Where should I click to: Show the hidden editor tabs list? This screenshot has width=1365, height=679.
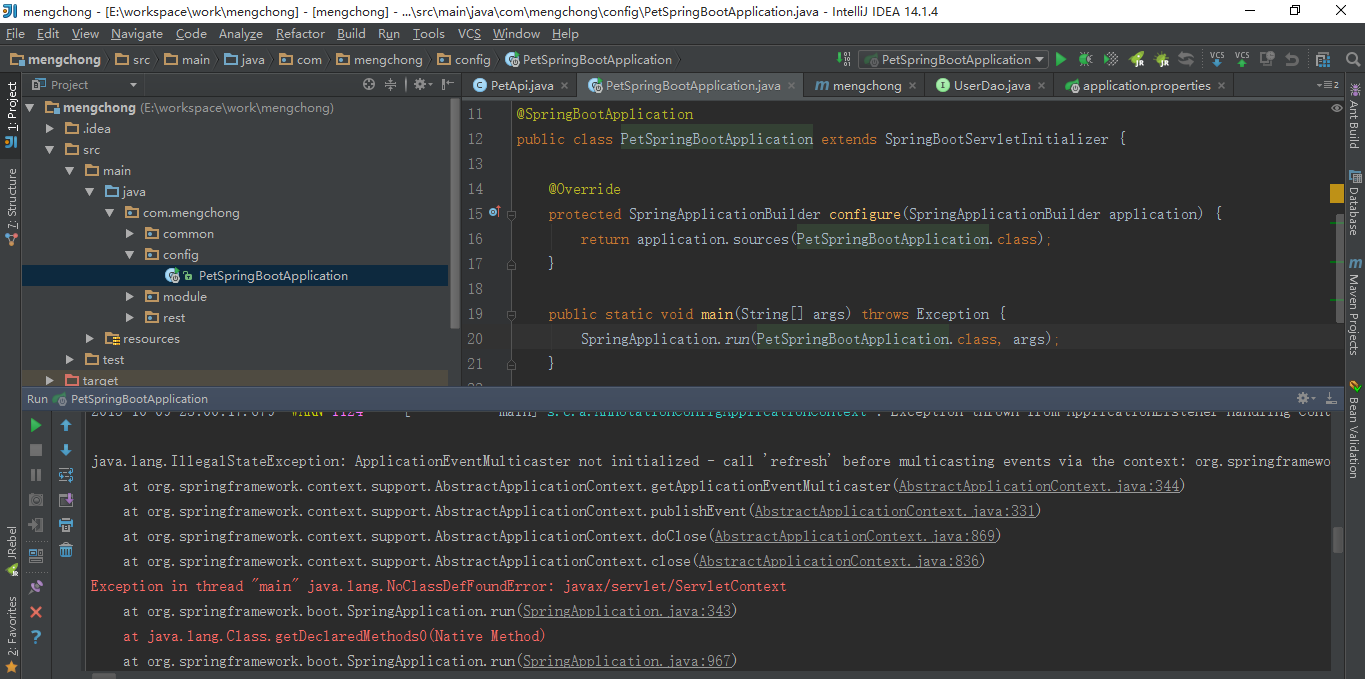pos(1329,85)
